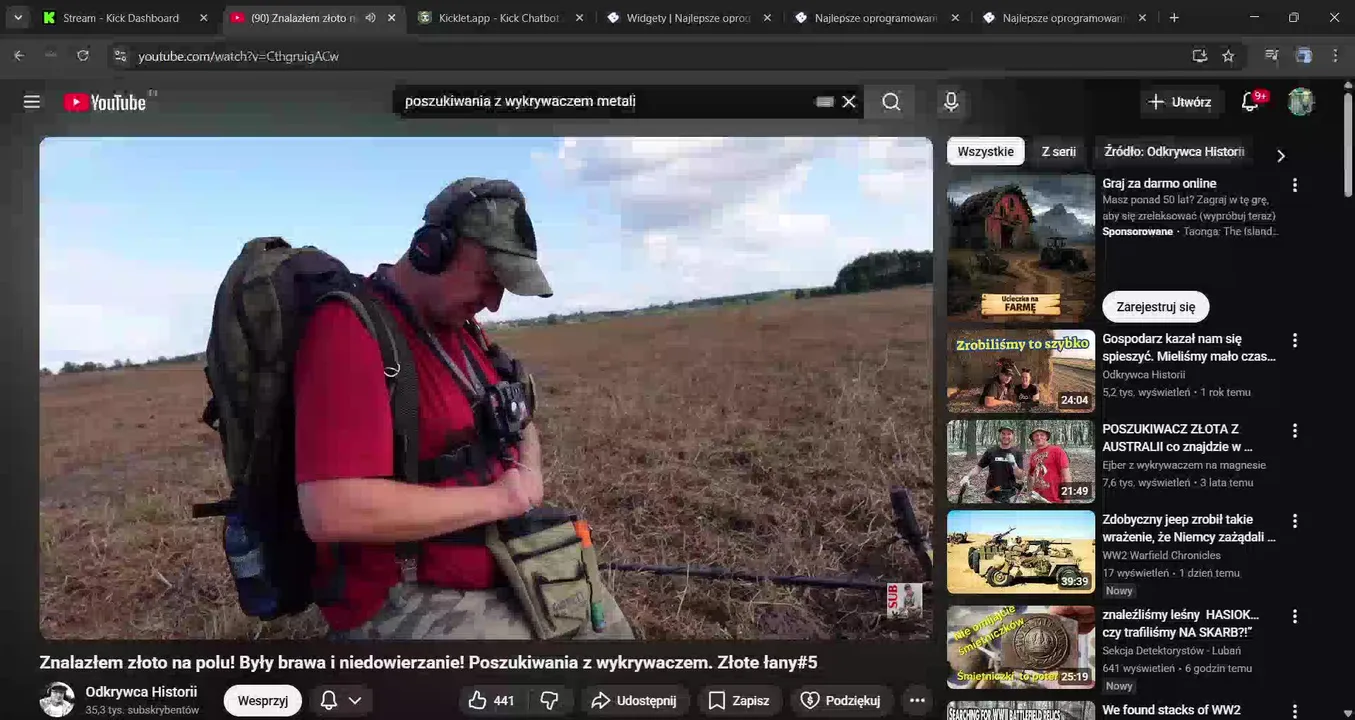Click the WW2 Warfield Chronicles channel name
The image size is (1355, 720).
click(1161, 555)
